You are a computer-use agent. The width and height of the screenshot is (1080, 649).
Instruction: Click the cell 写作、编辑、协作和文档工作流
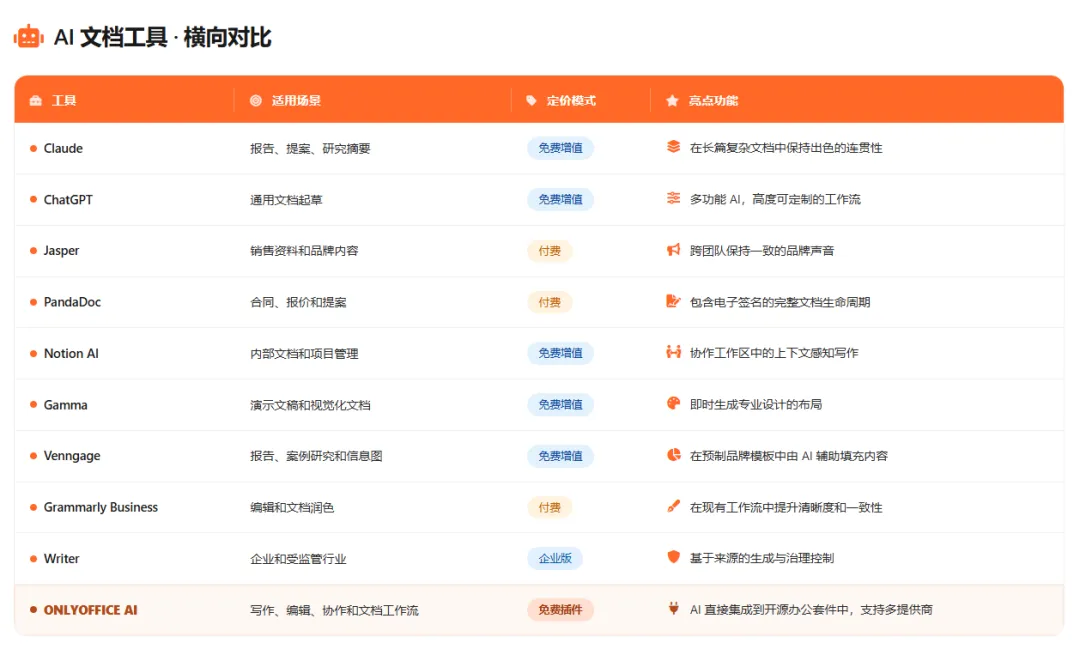[334, 610]
